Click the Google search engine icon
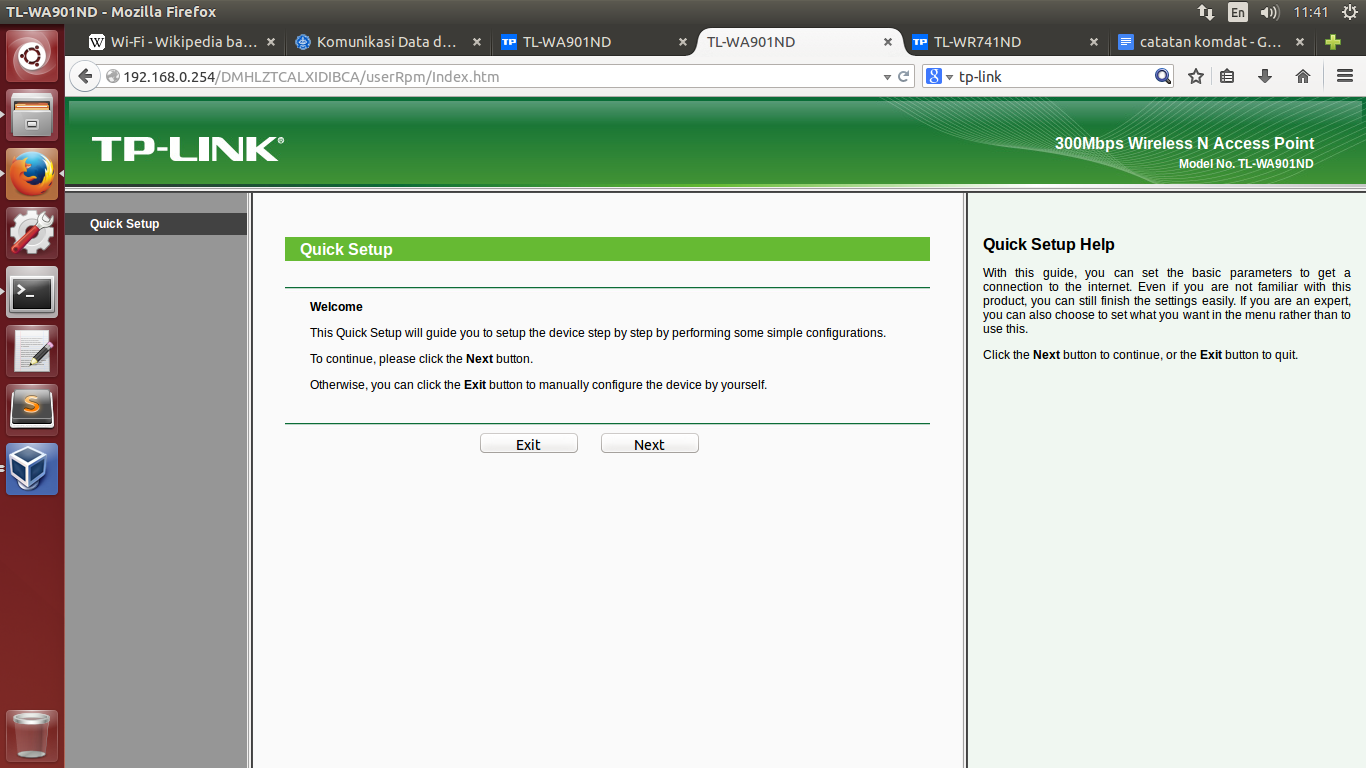The height and width of the screenshot is (768, 1366). 934,76
